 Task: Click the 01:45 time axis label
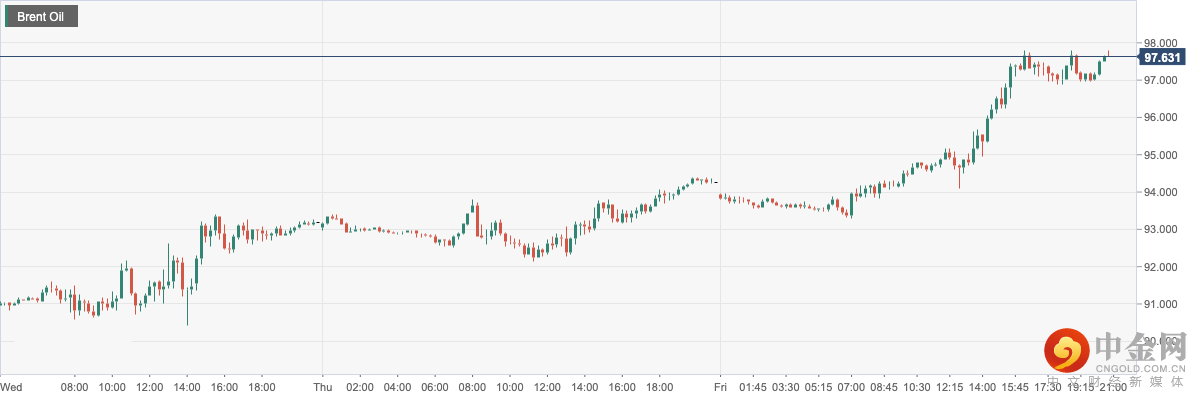click(x=753, y=387)
